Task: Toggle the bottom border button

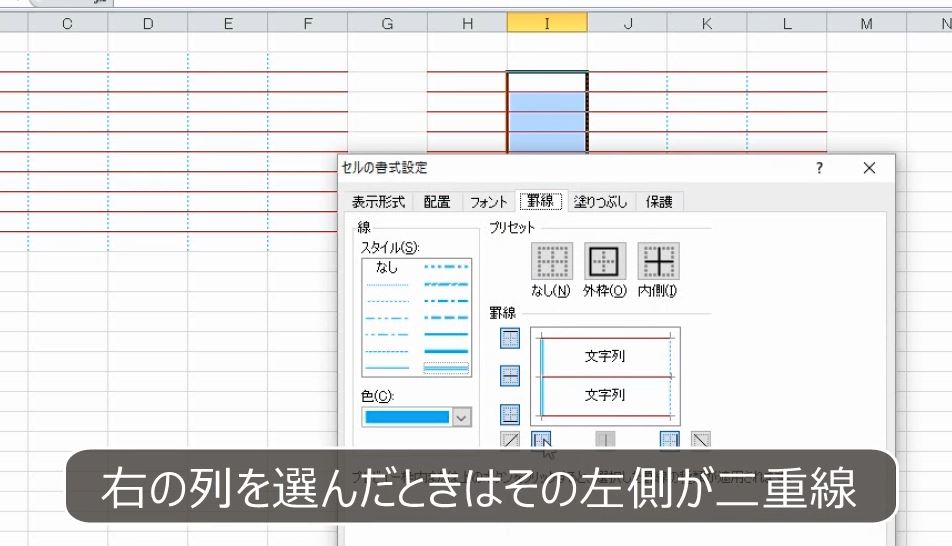Action: 510,414
